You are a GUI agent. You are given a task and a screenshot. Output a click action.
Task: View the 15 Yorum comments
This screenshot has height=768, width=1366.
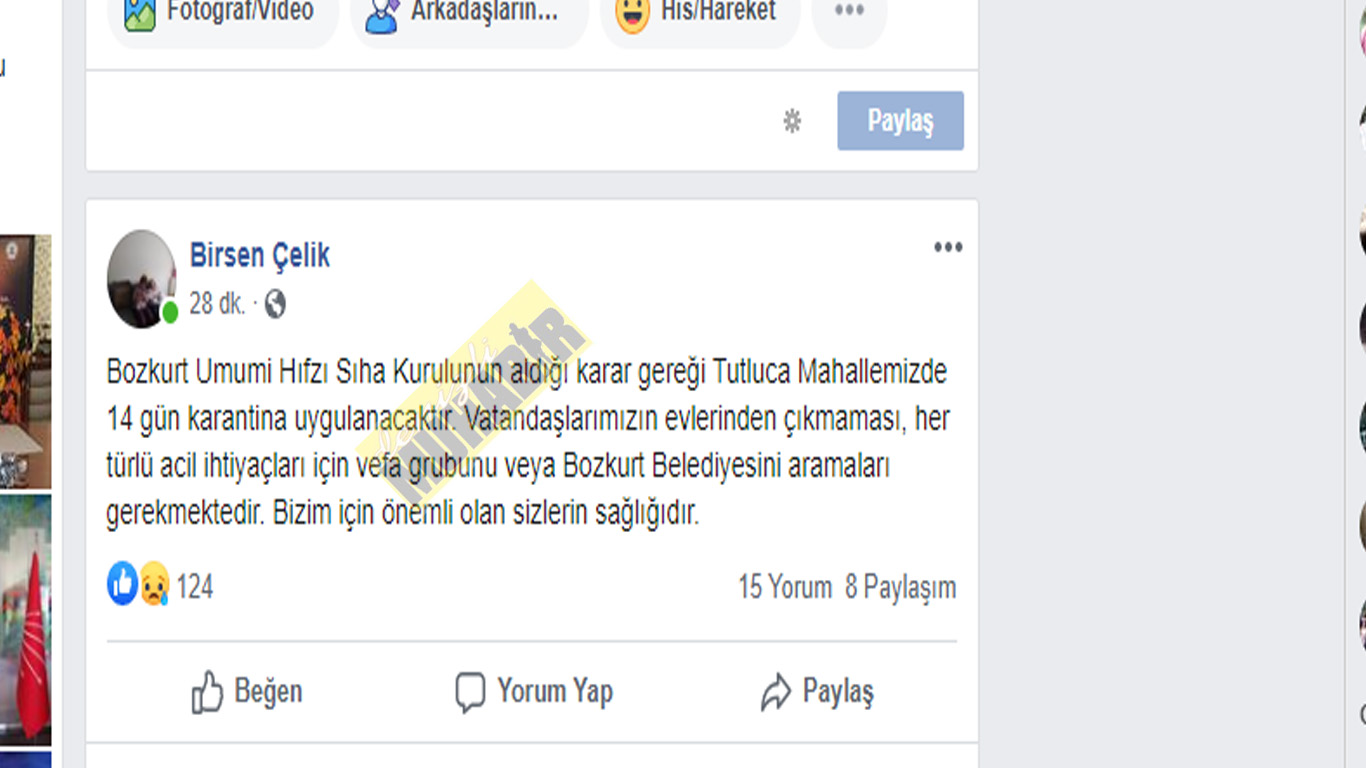click(x=785, y=587)
